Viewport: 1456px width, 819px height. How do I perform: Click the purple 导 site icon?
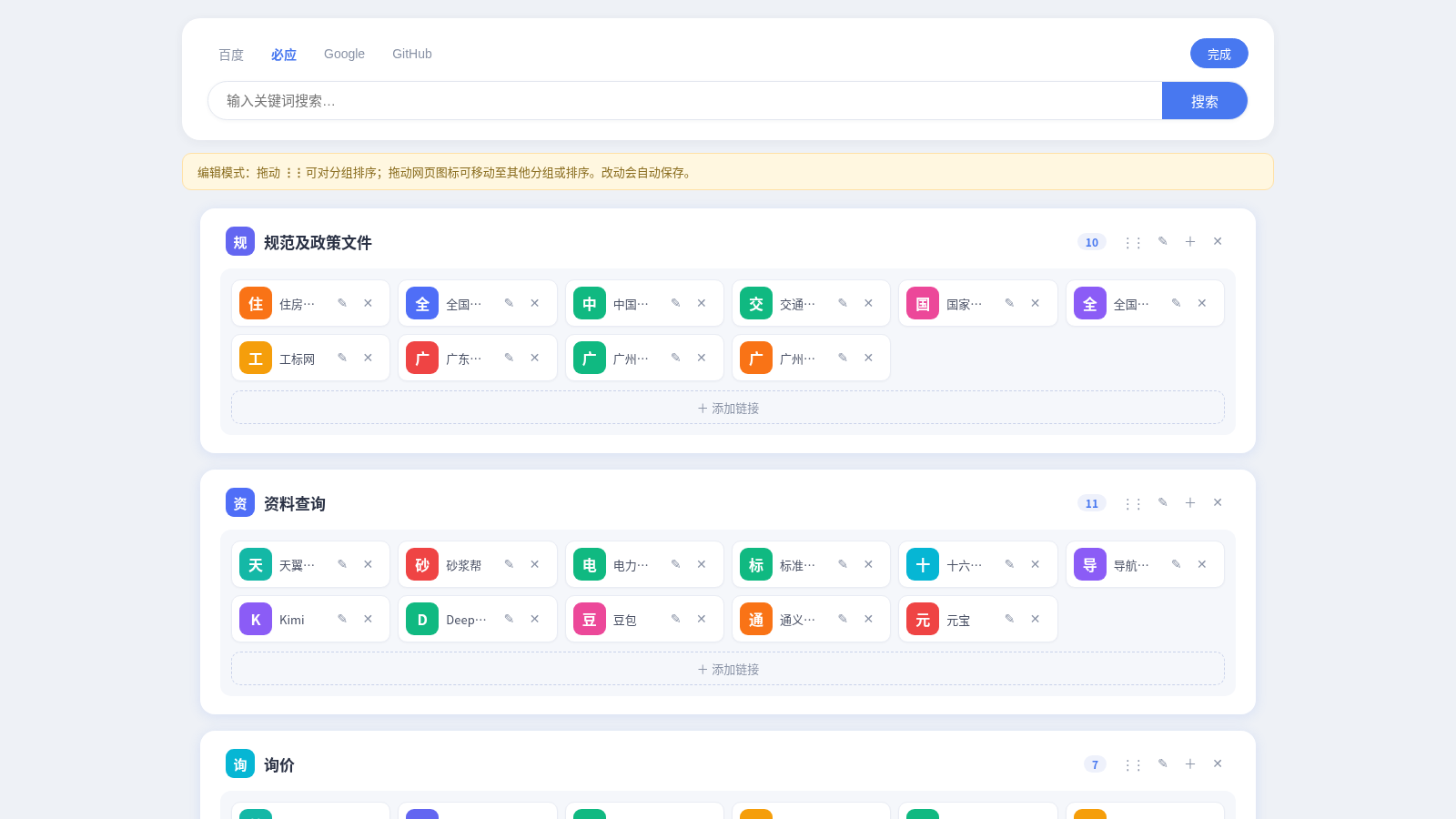[1090, 564]
